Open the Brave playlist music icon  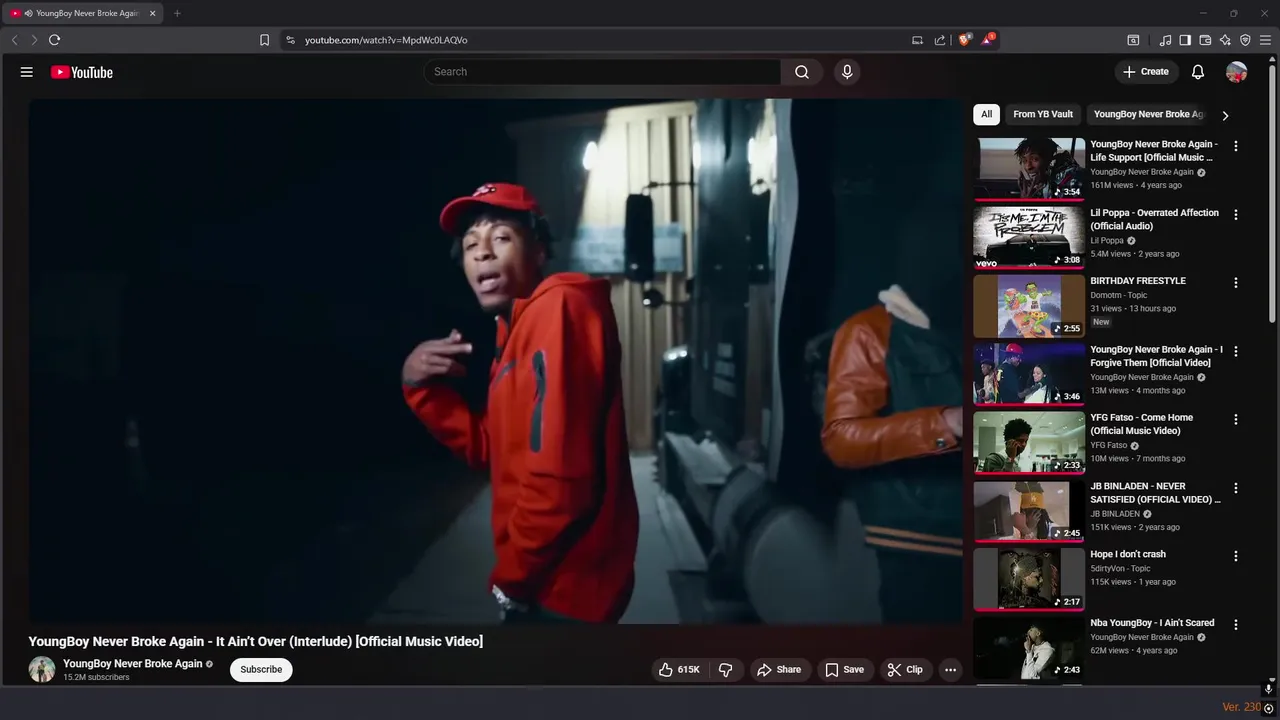[1165, 40]
